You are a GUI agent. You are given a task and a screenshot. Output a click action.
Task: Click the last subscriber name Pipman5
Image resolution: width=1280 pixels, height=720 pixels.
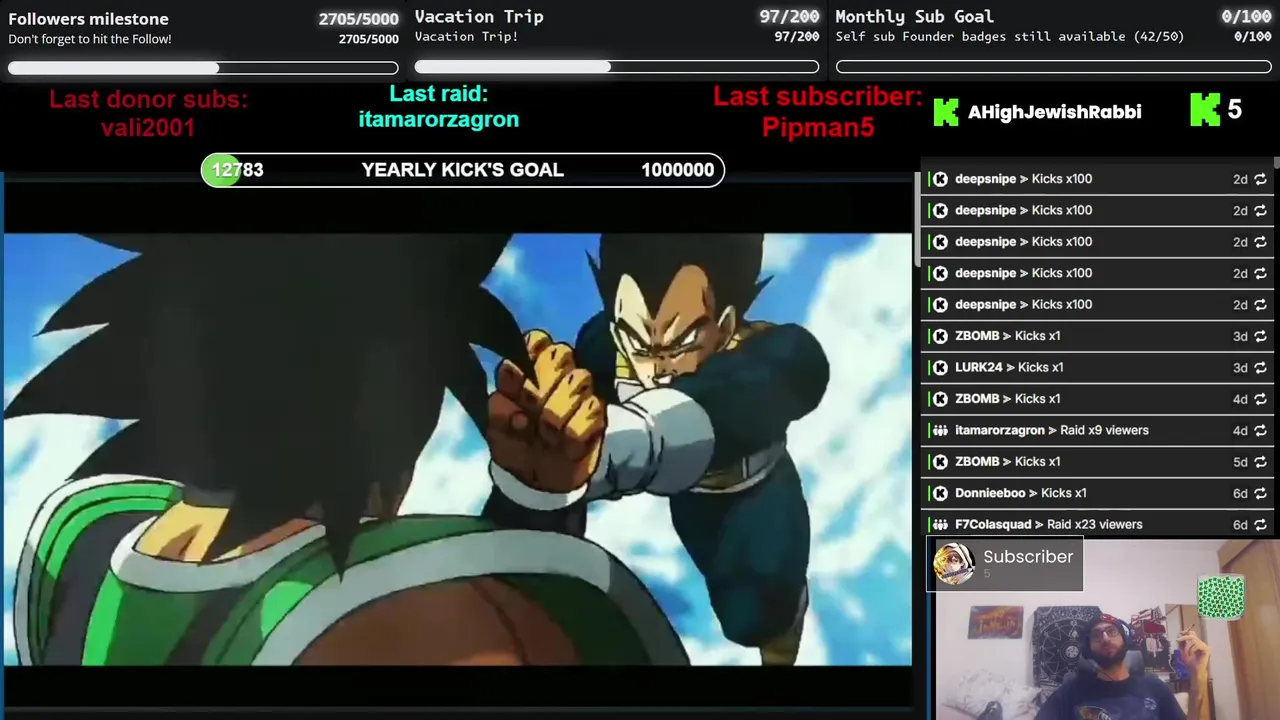click(818, 128)
